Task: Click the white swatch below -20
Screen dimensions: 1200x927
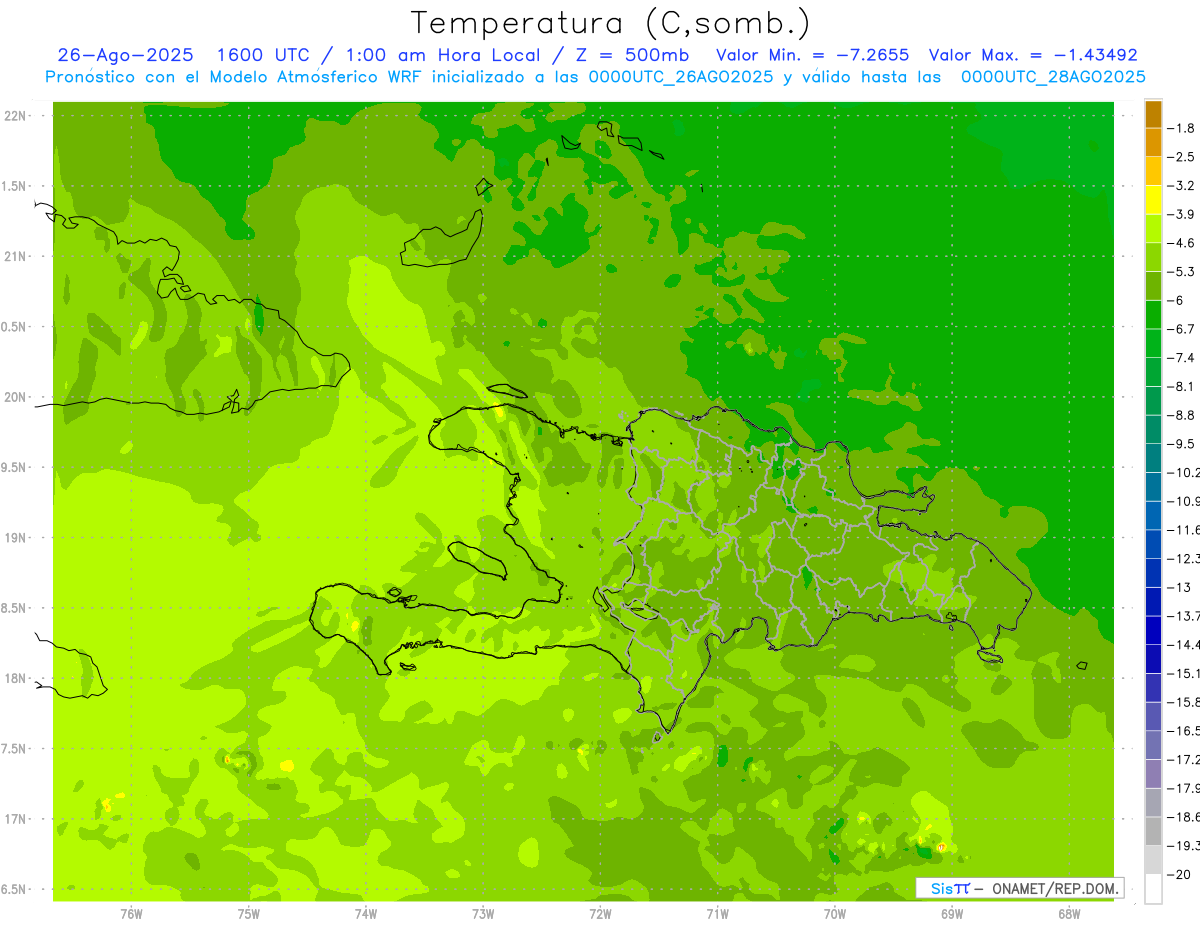Action: click(1153, 889)
